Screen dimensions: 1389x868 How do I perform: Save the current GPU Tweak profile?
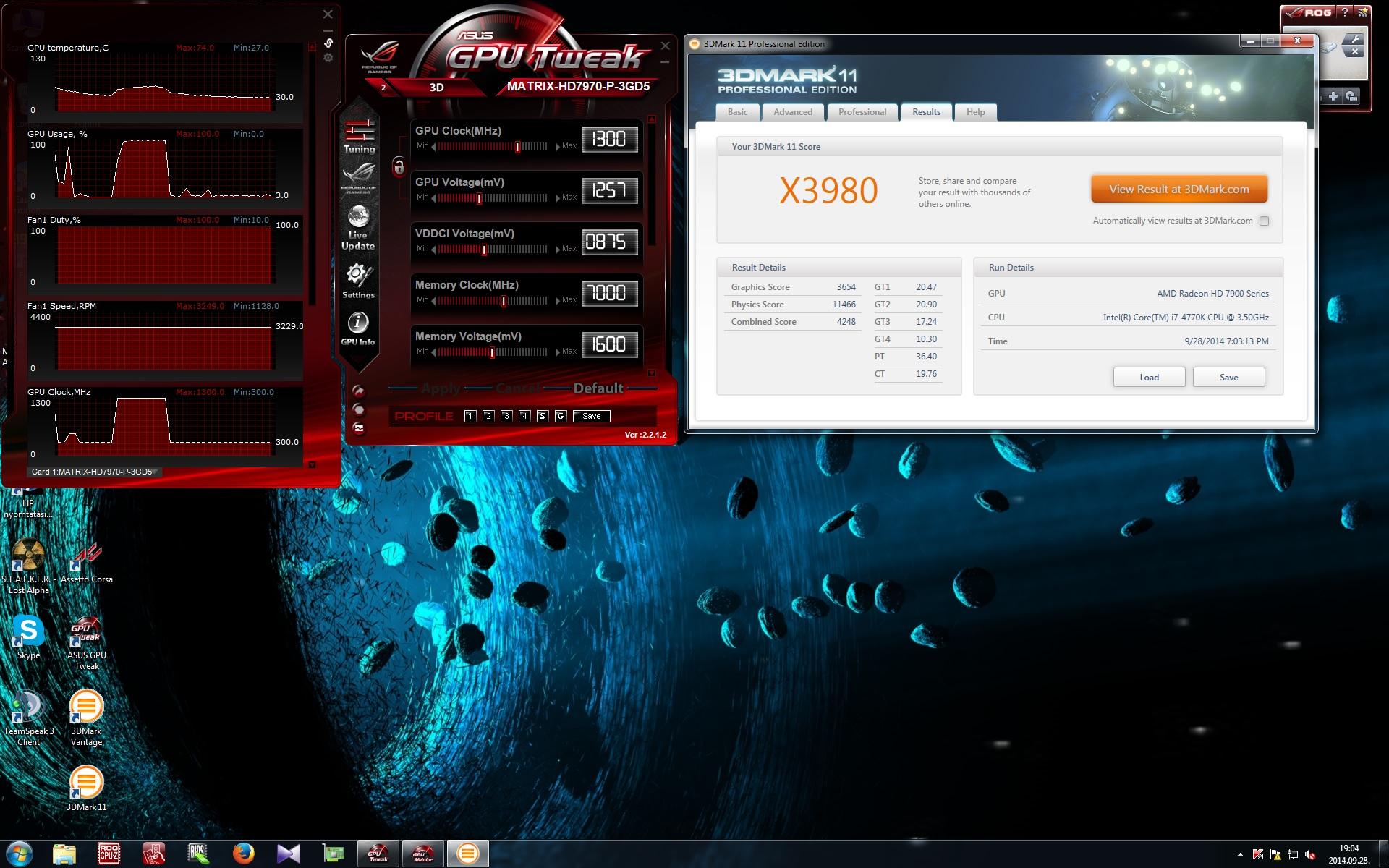pyautogui.click(x=592, y=416)
